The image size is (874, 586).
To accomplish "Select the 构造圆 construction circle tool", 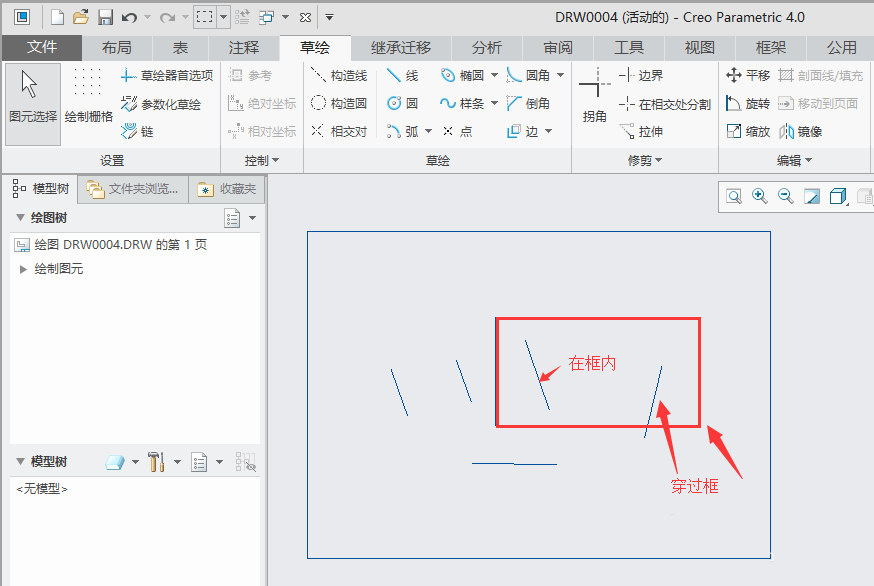I will coord(347,104).
